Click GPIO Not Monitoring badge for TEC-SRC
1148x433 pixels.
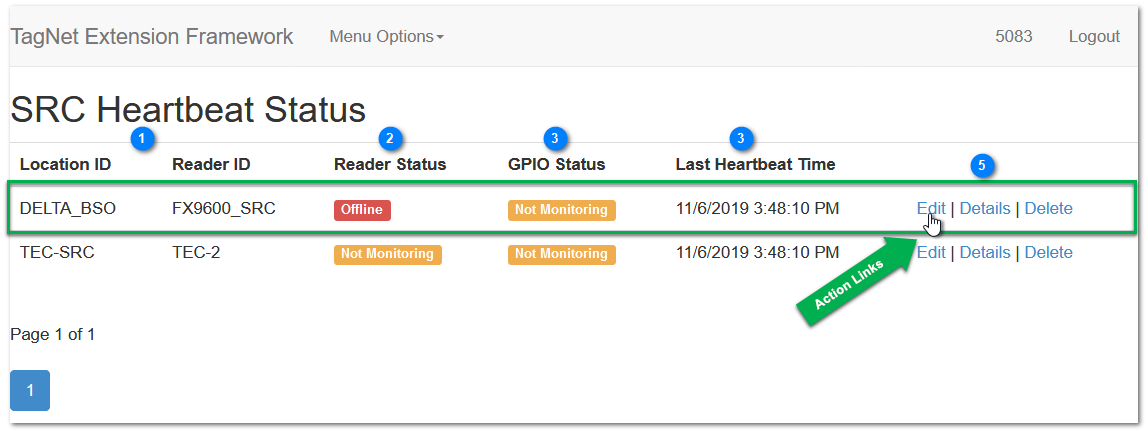pyautogui.click(x=562, y=253)
